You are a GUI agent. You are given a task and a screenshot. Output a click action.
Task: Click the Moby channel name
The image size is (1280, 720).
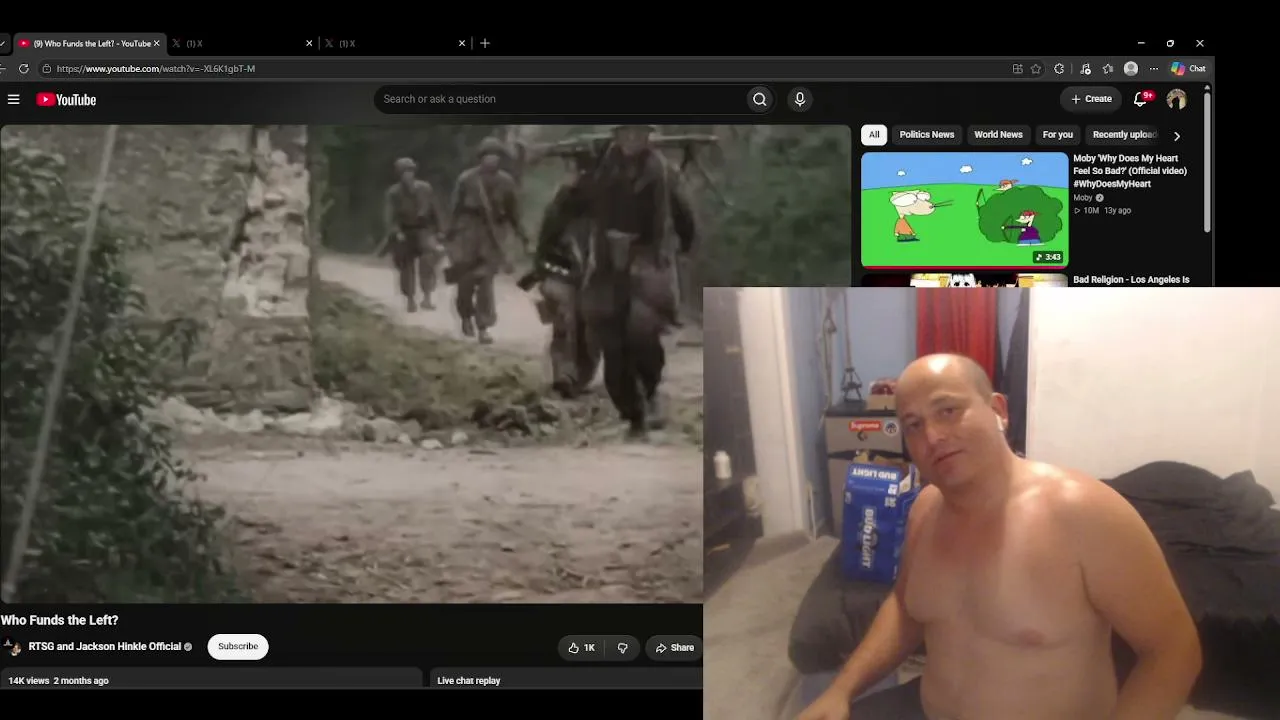[x=1083, y=198]
